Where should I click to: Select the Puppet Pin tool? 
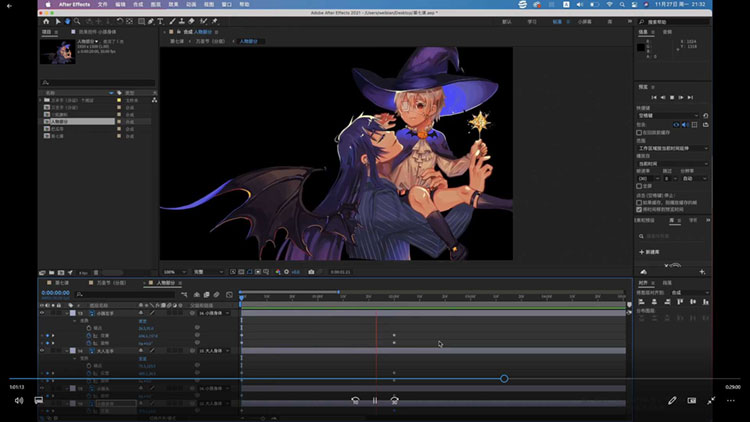[215, 21]
